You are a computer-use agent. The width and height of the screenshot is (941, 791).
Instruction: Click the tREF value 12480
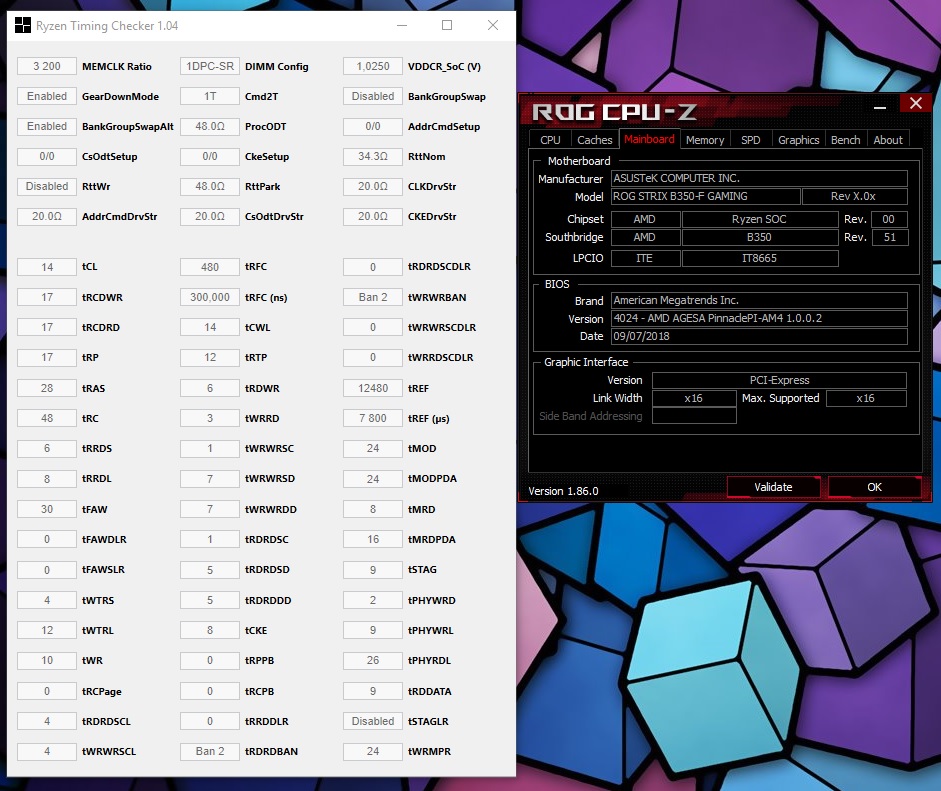373,388
